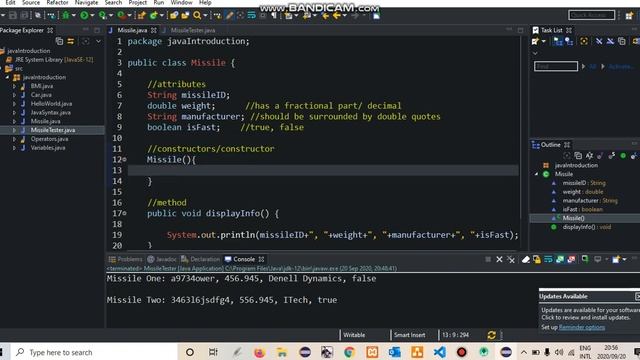The width and height of the screenshot is (640, 360).
Task: Switch to the Javadoc tab
Action: [162, 259]
